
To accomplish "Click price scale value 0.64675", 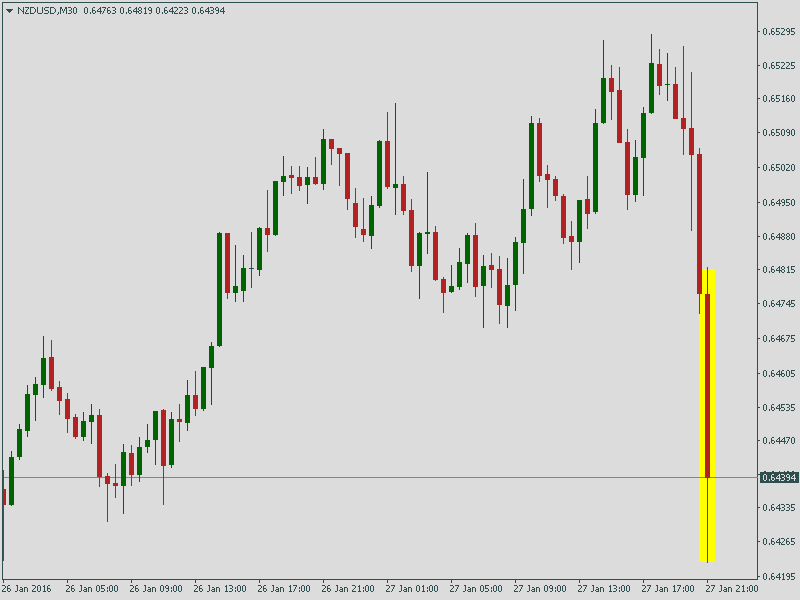I will point(779,338).
